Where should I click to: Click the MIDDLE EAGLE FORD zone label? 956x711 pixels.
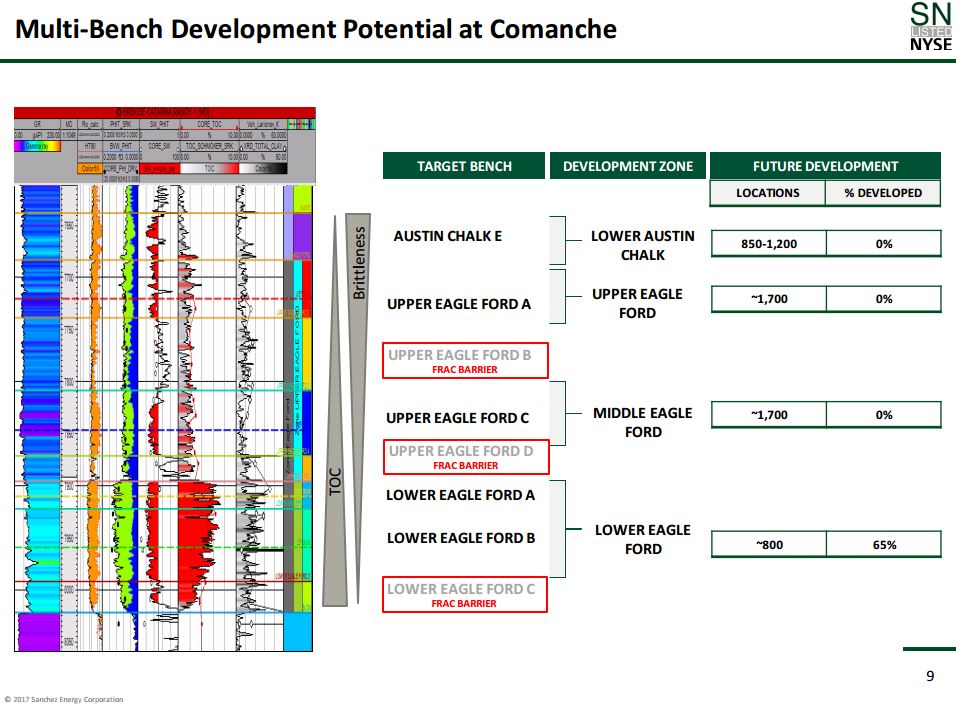[642, 422]
